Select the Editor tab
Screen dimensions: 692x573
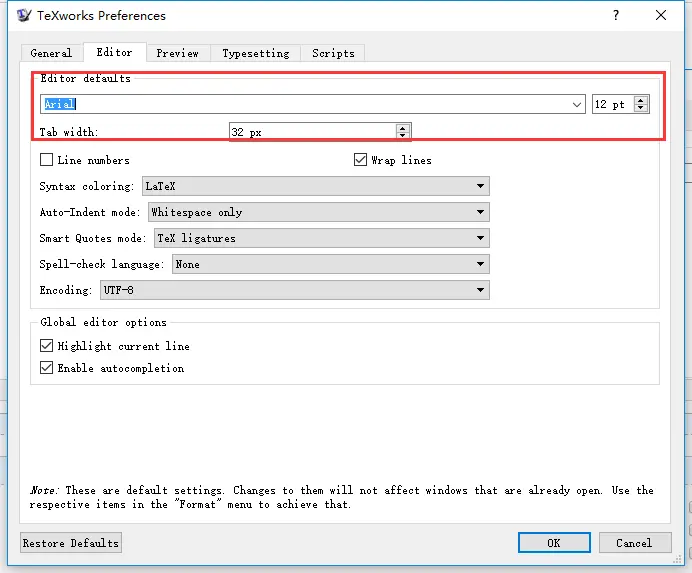coord(114,52)
